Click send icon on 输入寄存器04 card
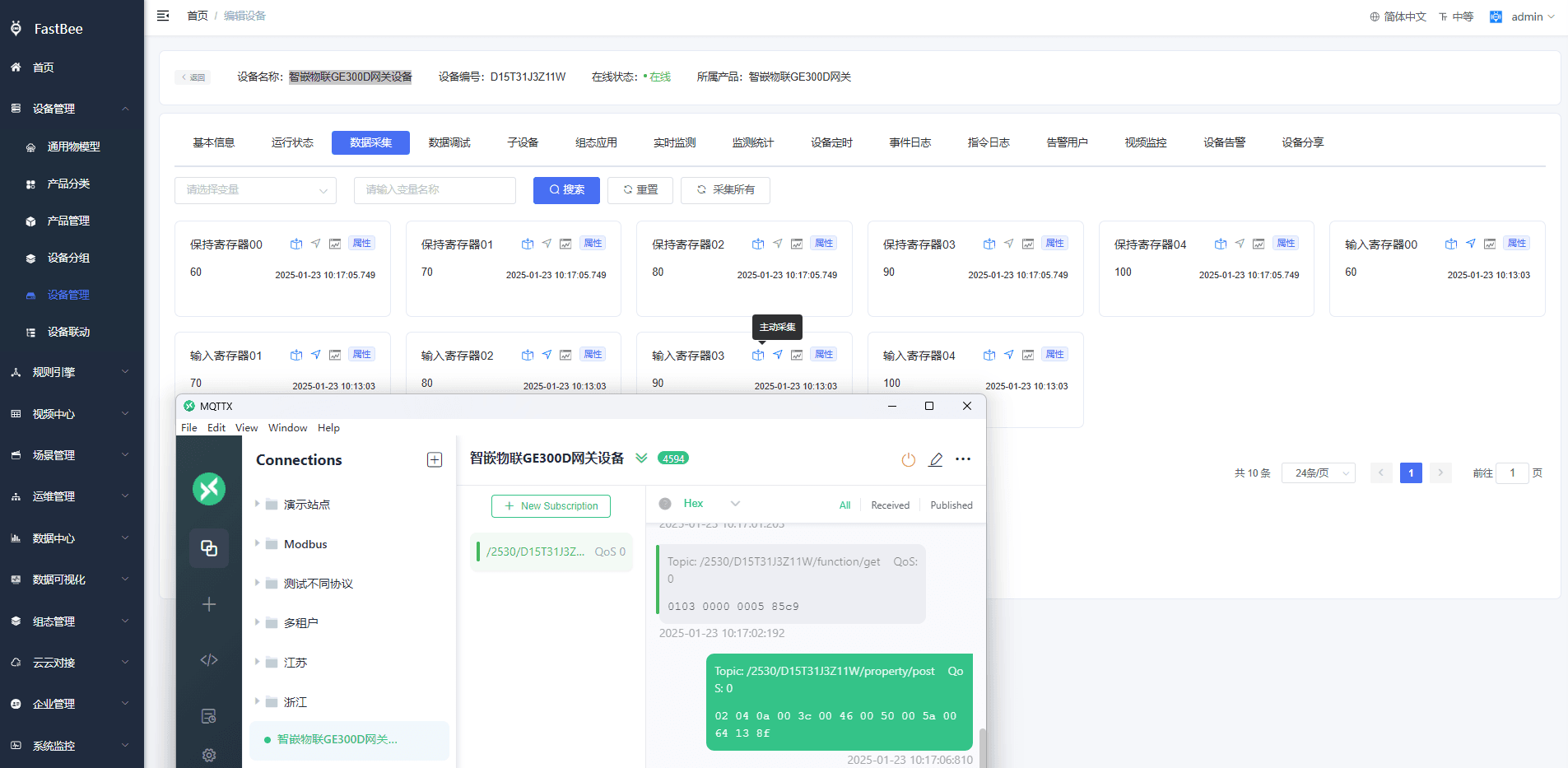This screenshot has height=768, width=1568. pyautogui.click(x=1008, y=355)
